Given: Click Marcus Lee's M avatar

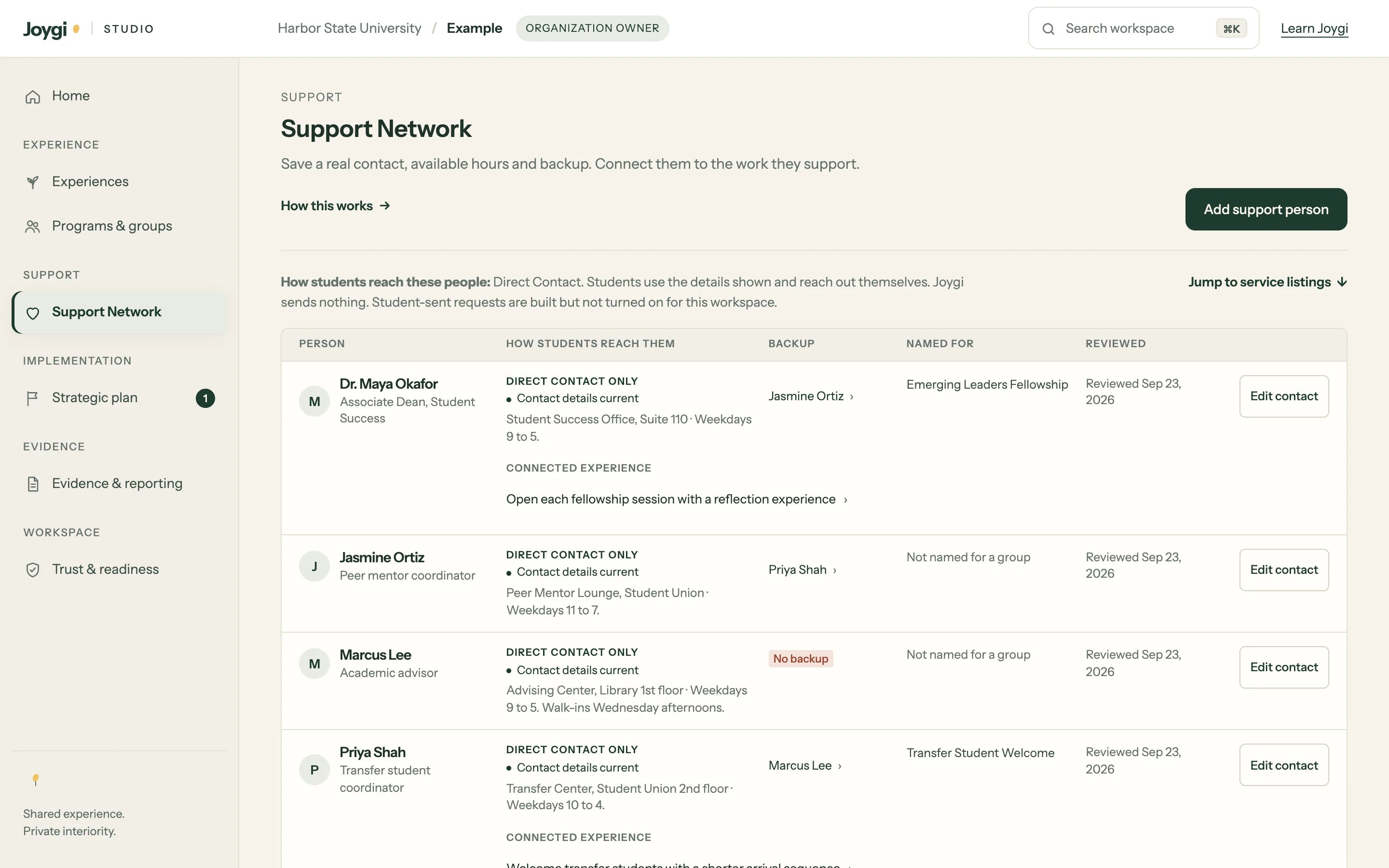Looking at the screenshot, I should [x=314, y=664].
